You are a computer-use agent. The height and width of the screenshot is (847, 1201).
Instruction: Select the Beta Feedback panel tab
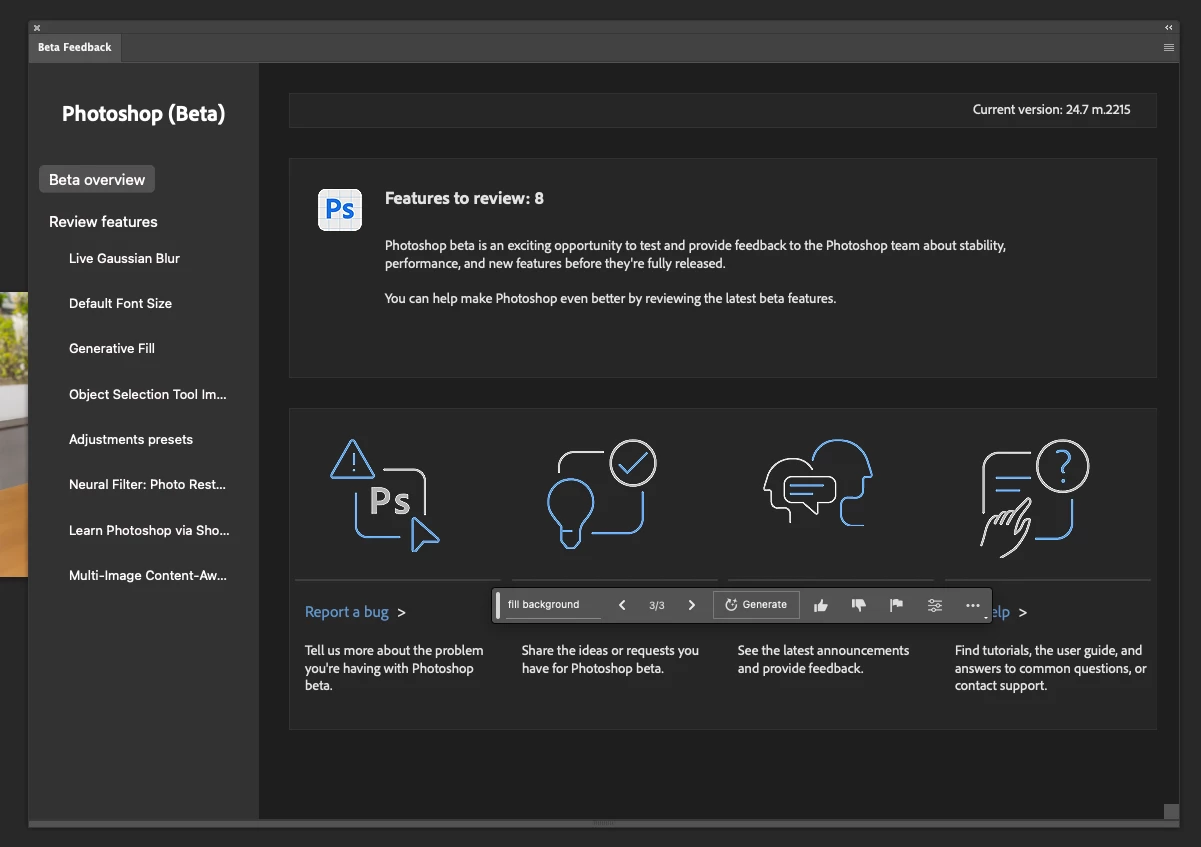tap(75, 47)
